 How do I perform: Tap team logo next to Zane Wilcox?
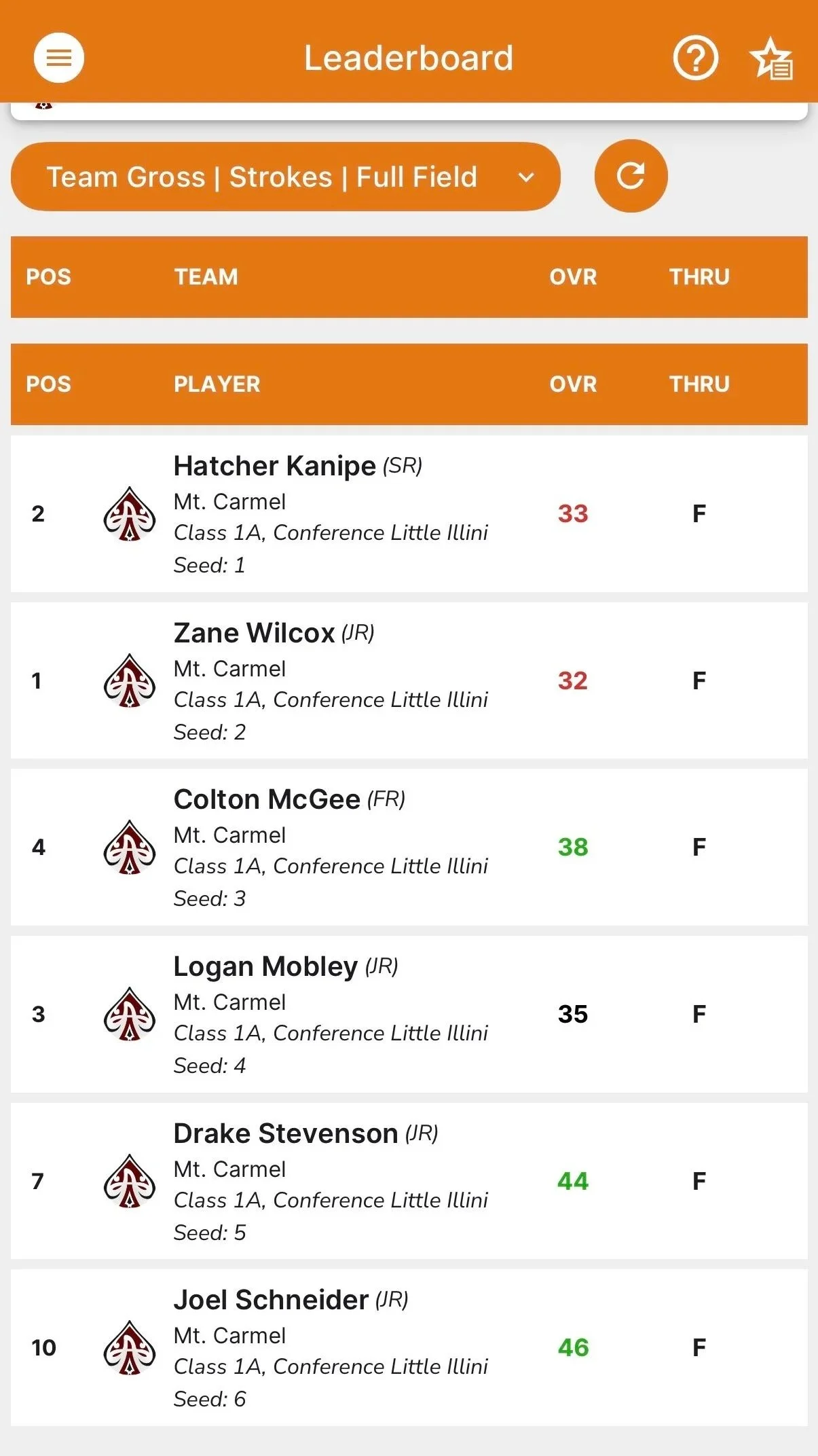tap(129, 681)
